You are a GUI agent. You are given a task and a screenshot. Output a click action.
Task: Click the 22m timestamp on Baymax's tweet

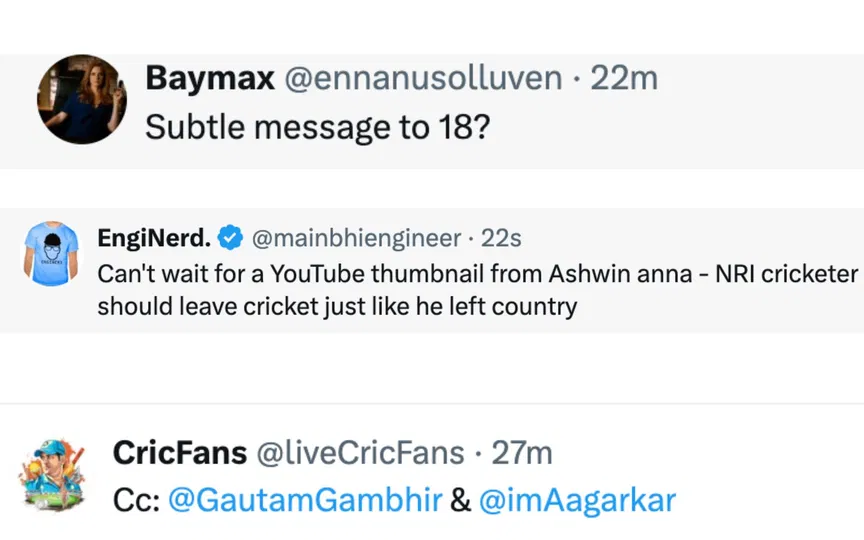(624, 79)
